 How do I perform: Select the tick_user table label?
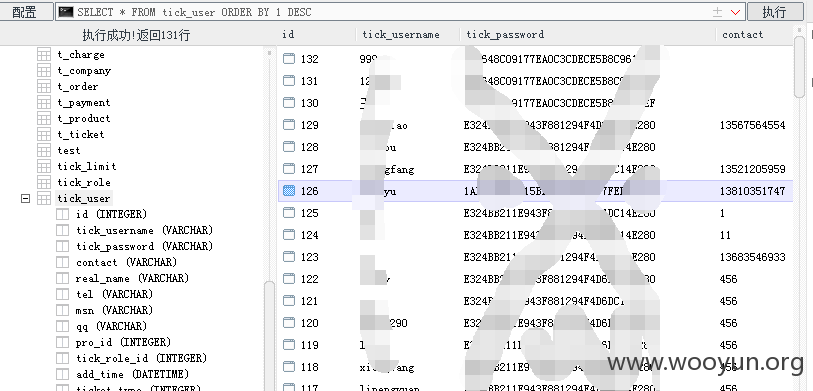point(83,198)
